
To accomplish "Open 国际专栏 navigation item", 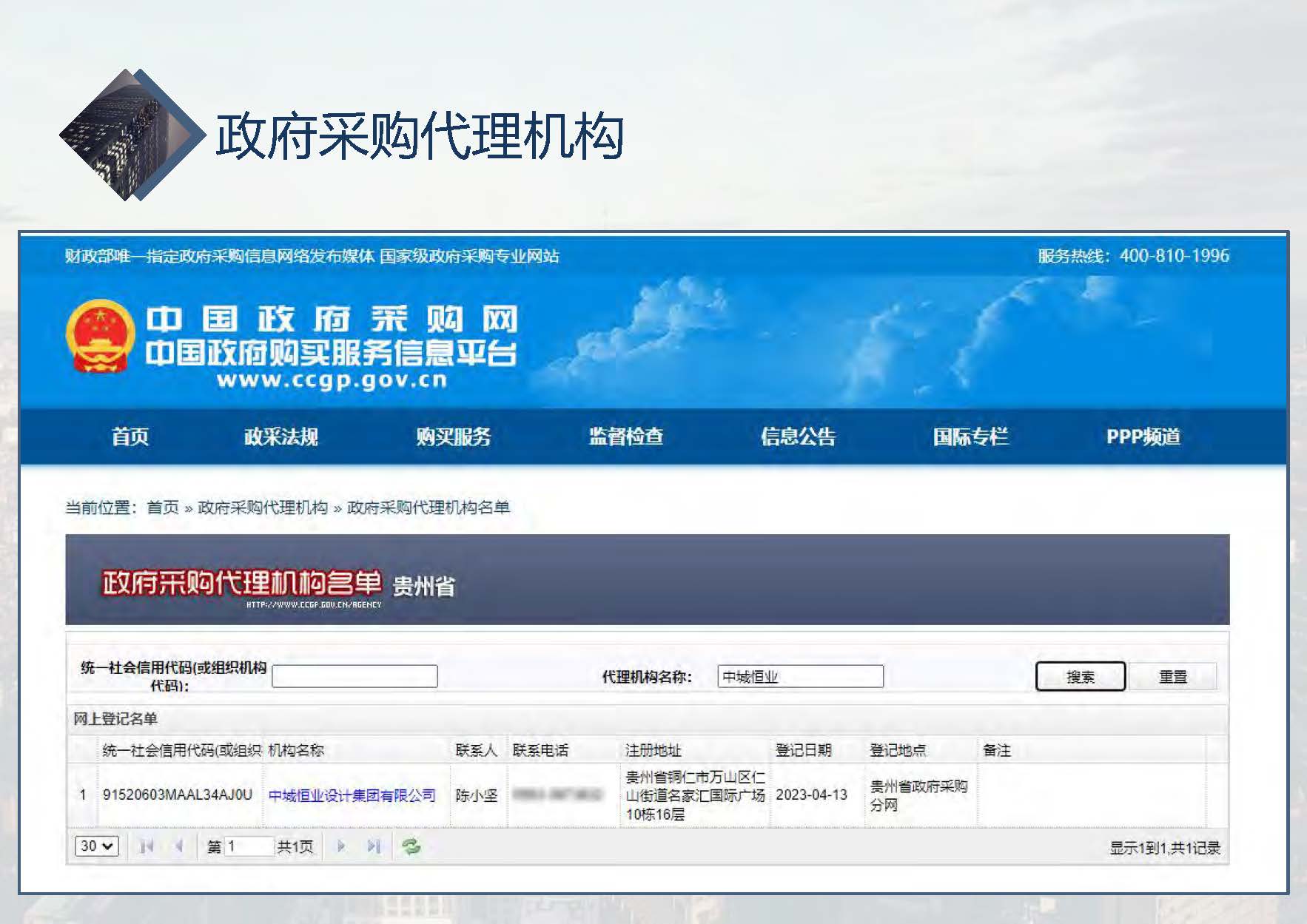I will pos(971,436).
